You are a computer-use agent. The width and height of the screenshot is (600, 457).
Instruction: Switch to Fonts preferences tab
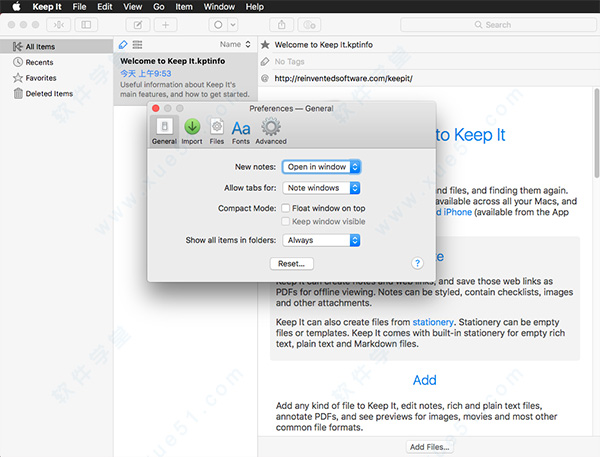coord(241,131)
